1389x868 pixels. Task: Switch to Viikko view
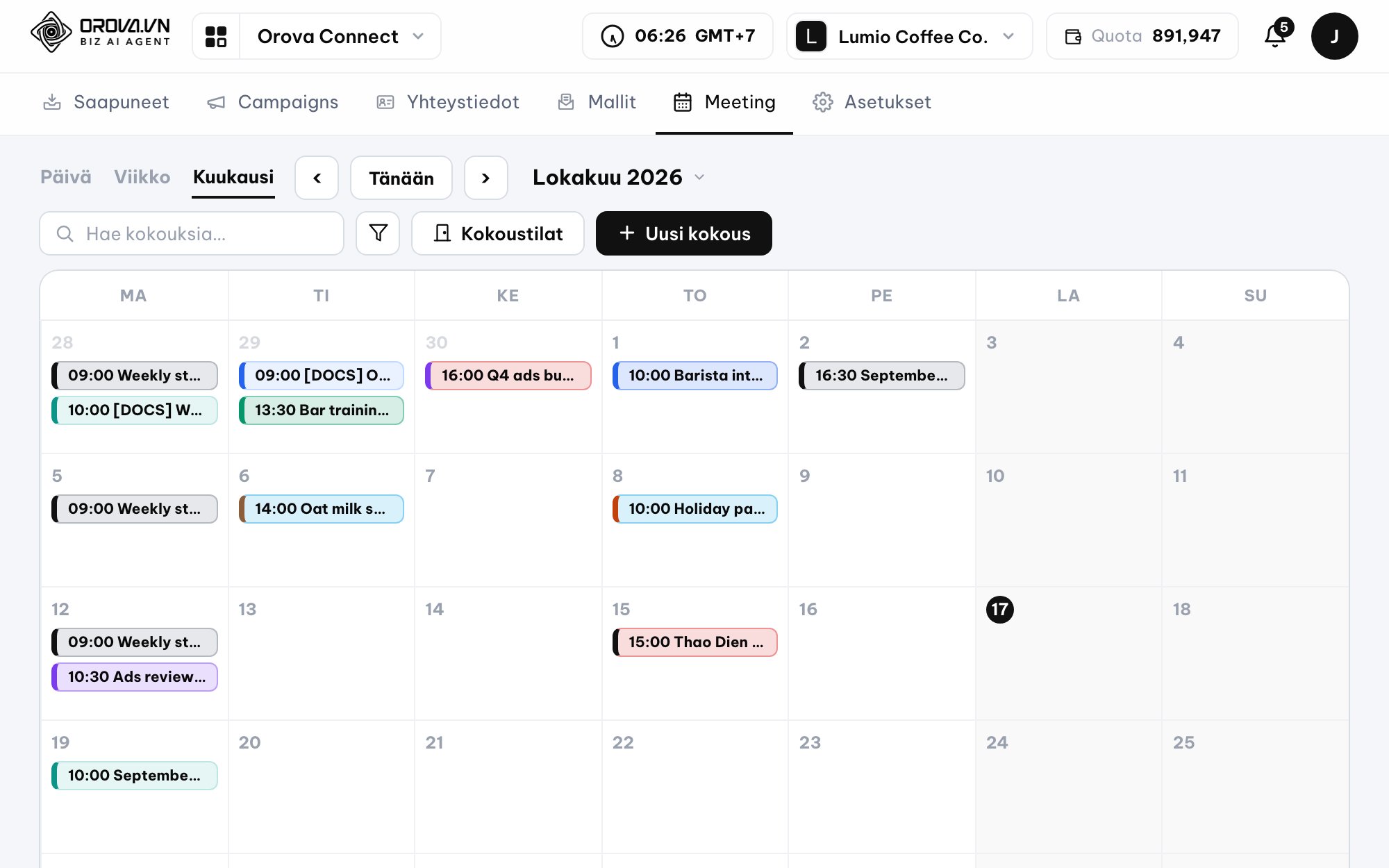coord(142,177)
